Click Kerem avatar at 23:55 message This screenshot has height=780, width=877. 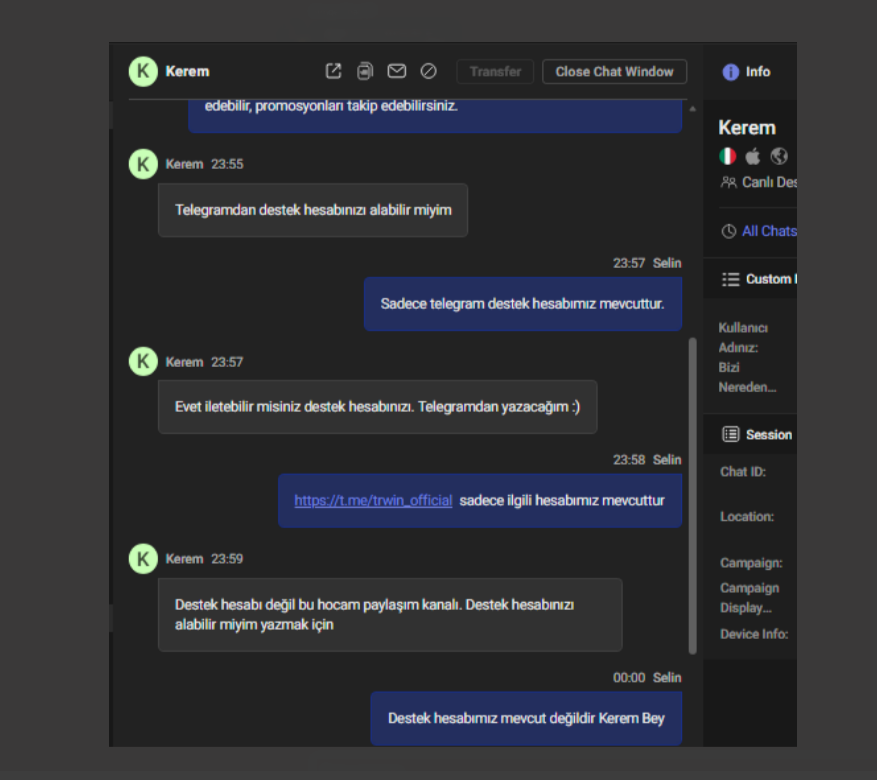pos(143,164)
